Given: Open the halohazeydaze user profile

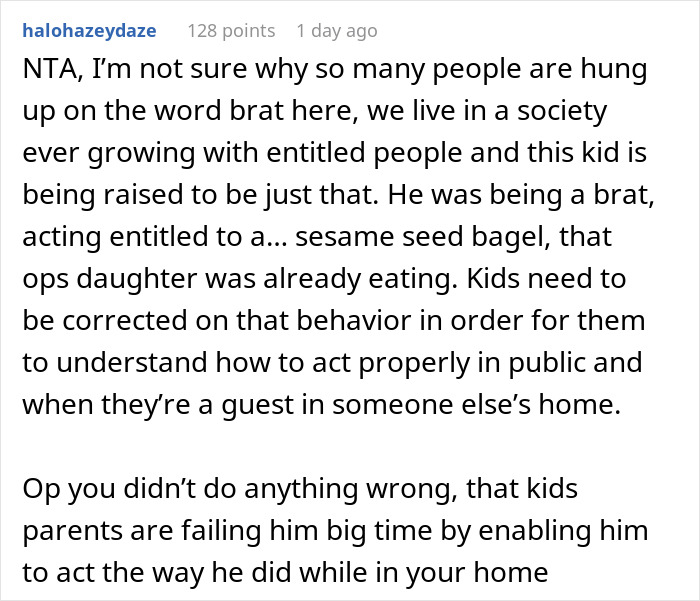Looking at the screenshot, I should (89, 31).
